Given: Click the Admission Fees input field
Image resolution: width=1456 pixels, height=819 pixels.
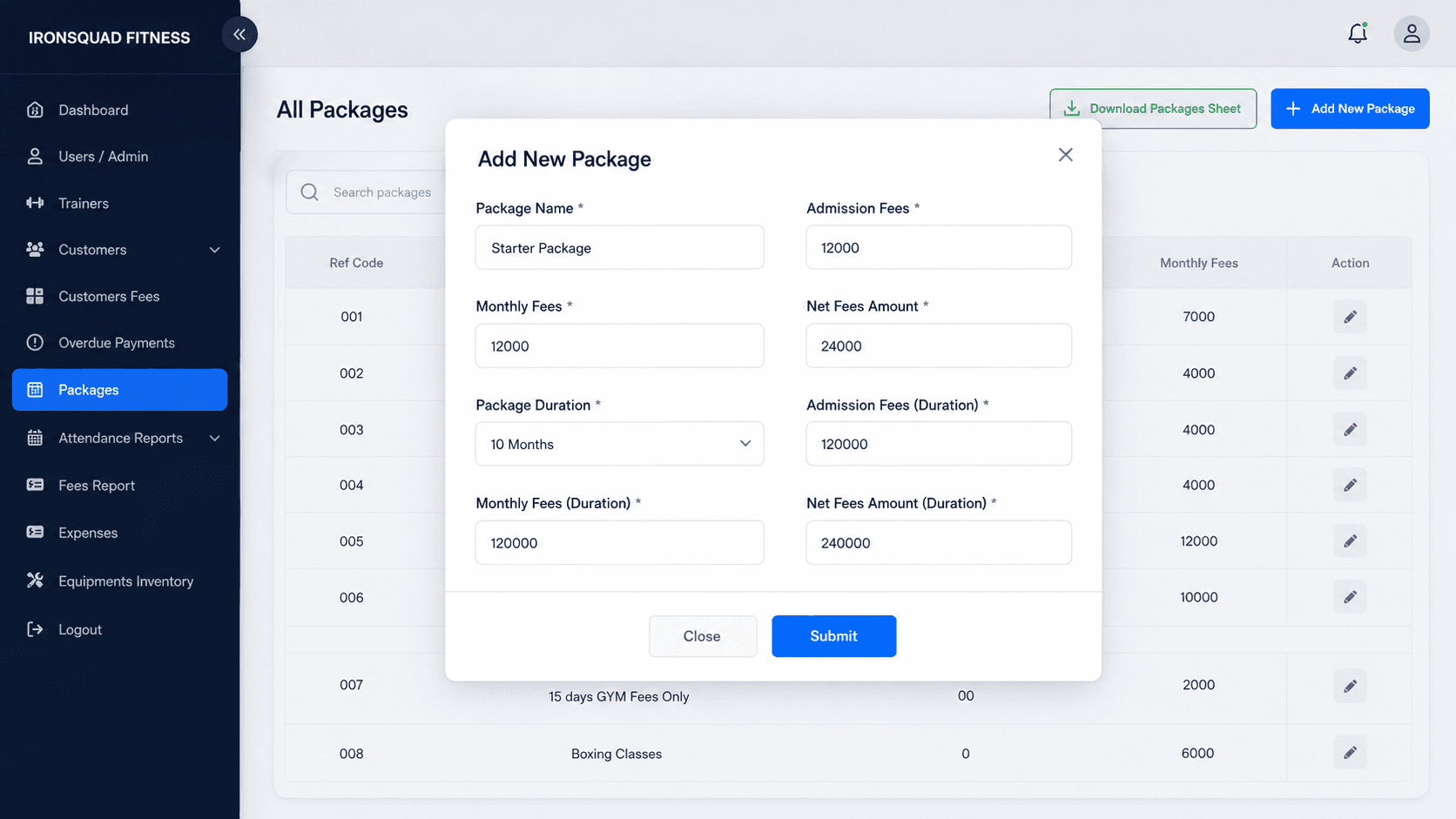Looking at the screenshot, I should click(939, 247).
